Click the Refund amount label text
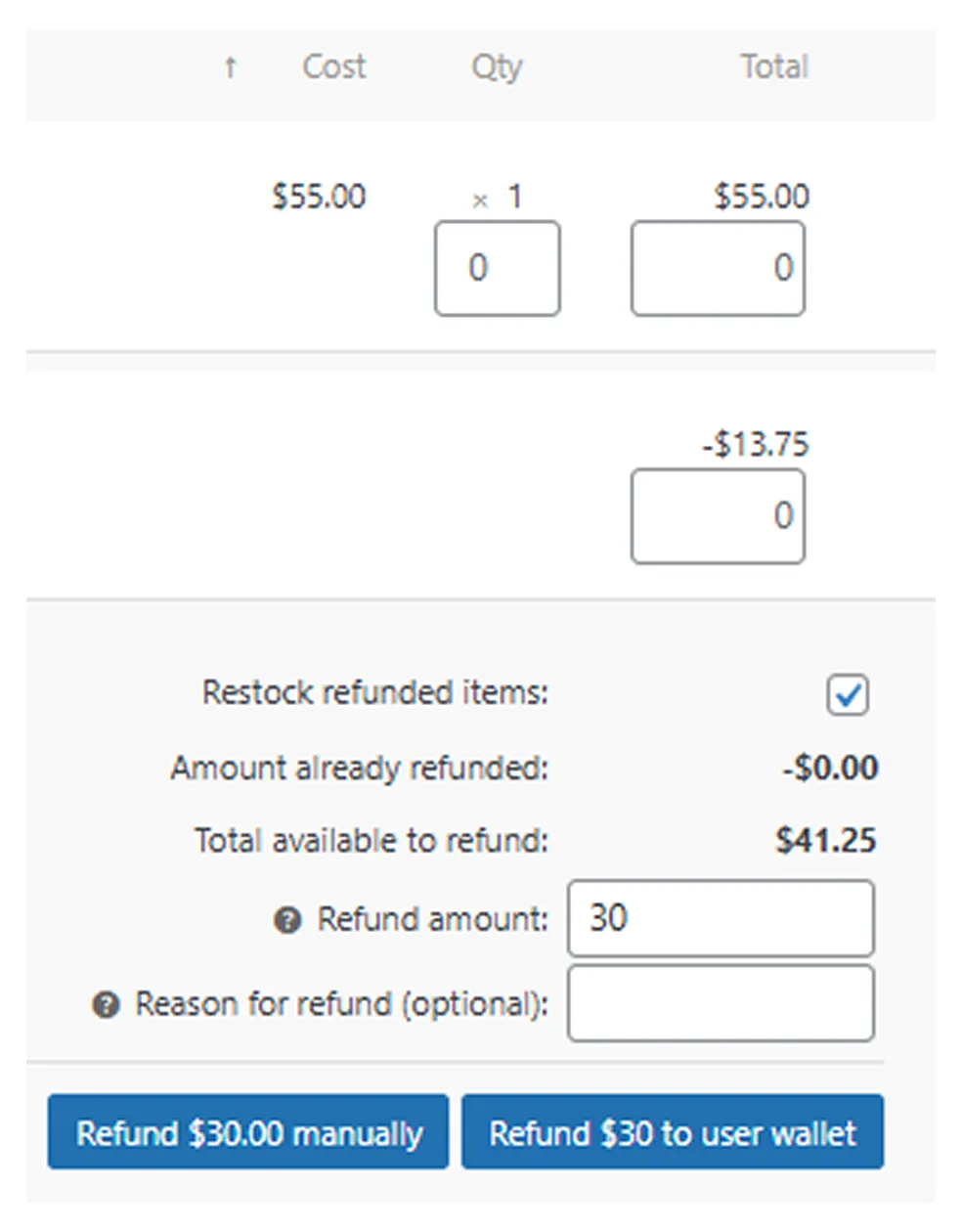This screenshot has height=1232, width=962. click(433, 920)
